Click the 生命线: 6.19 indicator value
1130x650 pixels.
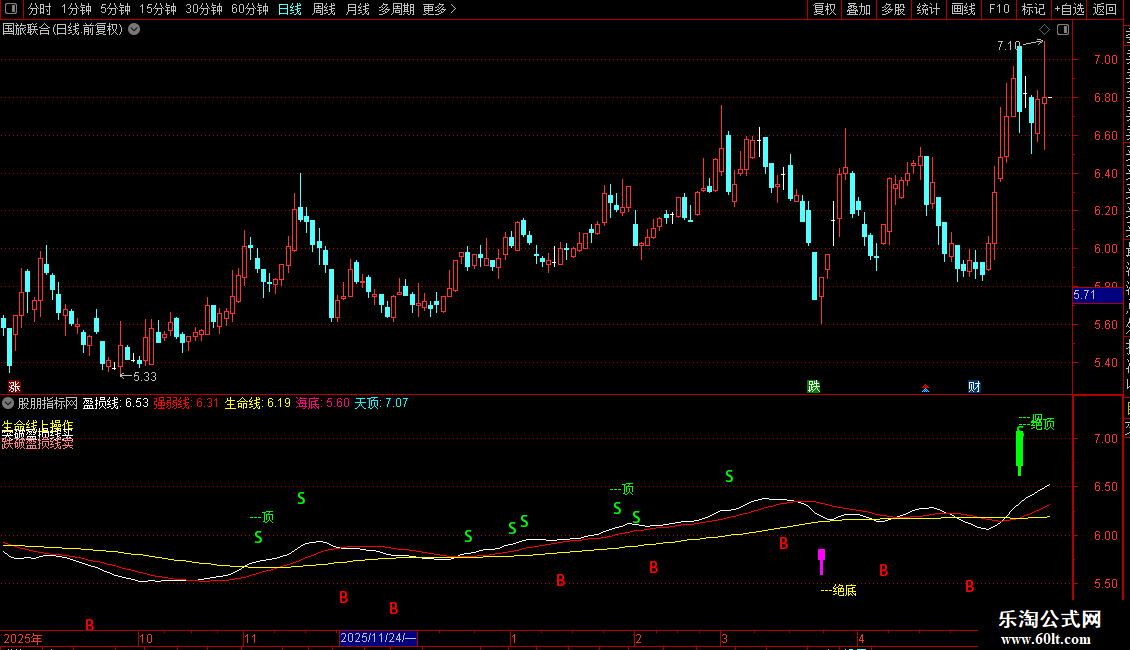(x=257, y=404)
